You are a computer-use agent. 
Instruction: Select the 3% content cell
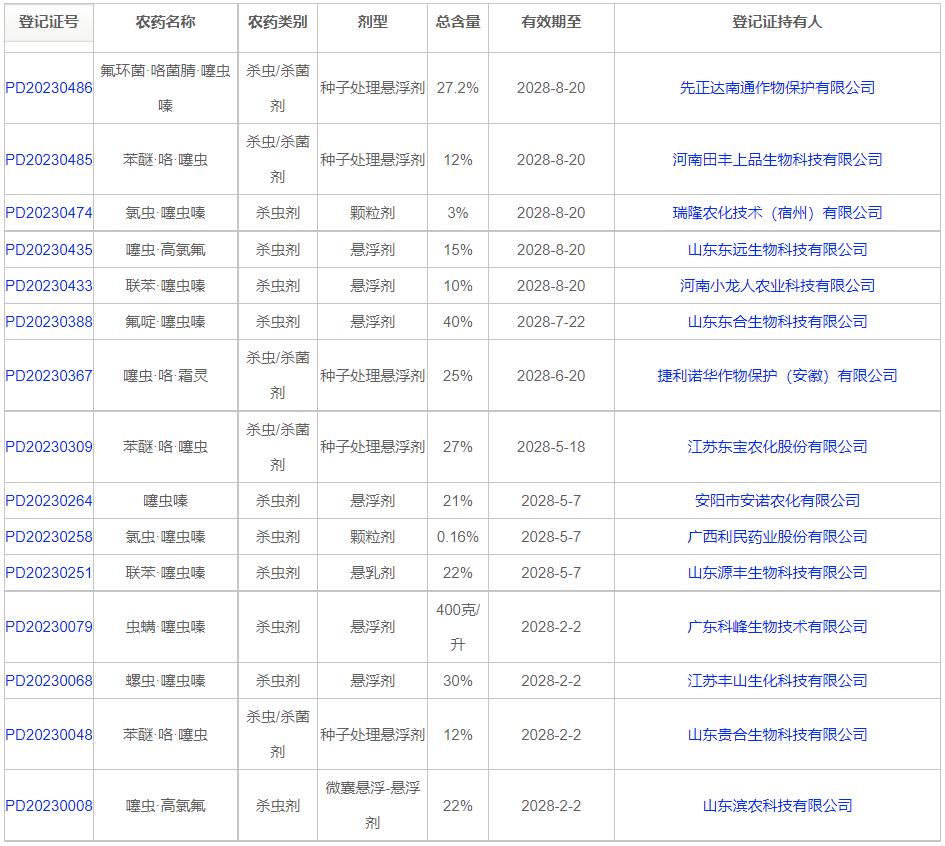[458, 213]
